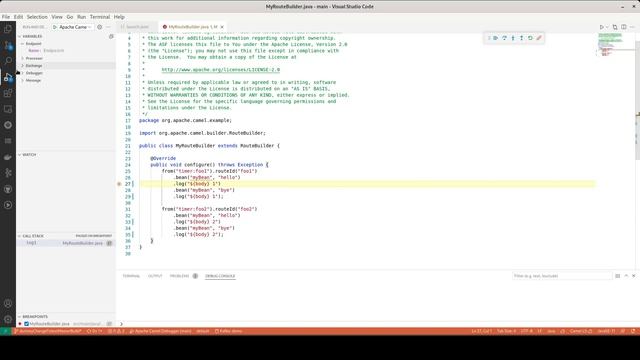Switch to the Problems panel tab
The image size is (640, 360).
(180, 276)
